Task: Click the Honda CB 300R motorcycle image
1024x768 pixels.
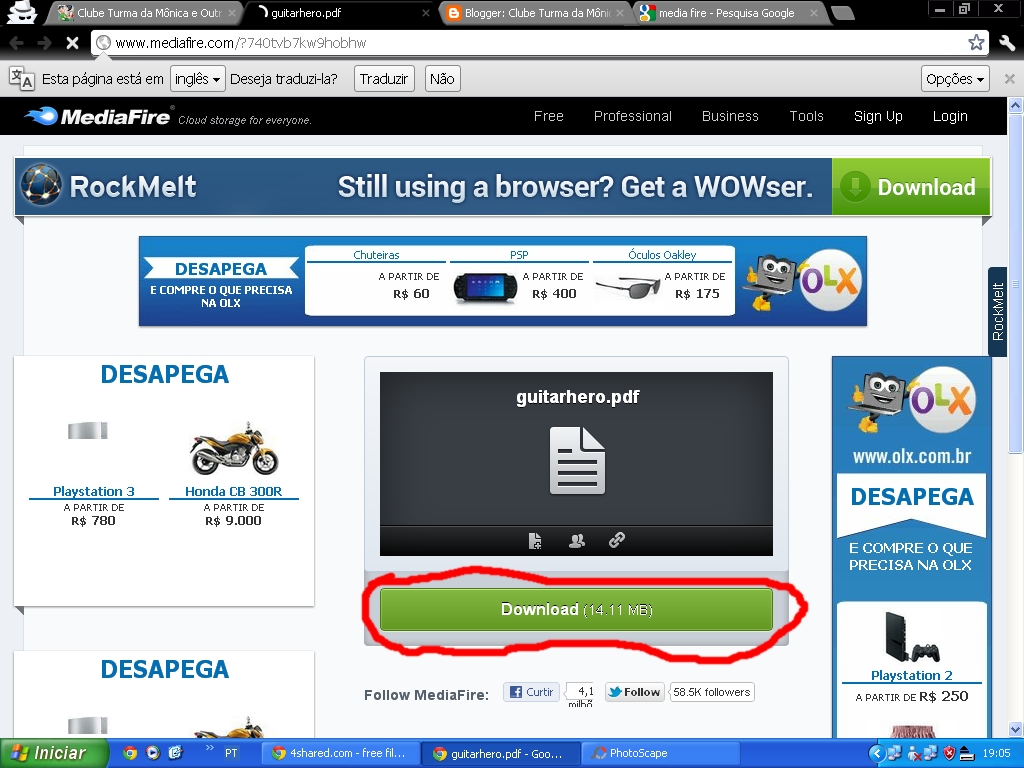Action: click(234, 449)
